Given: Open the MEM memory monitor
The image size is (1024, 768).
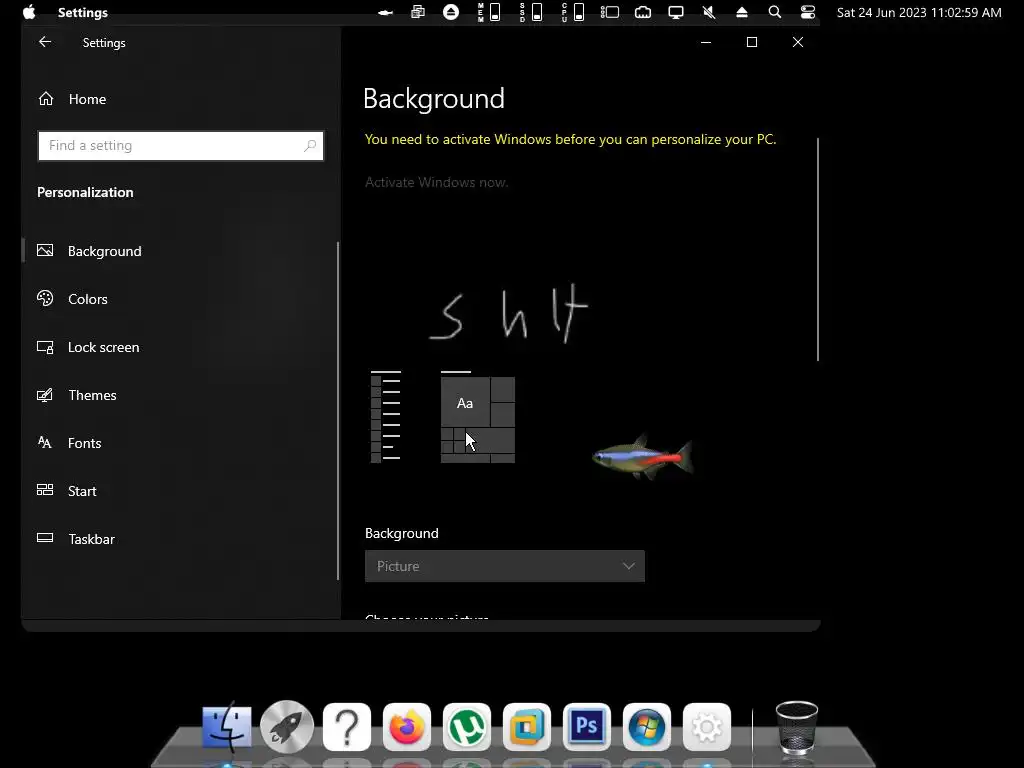Looking at the screenshot, I should coord(489,12).
